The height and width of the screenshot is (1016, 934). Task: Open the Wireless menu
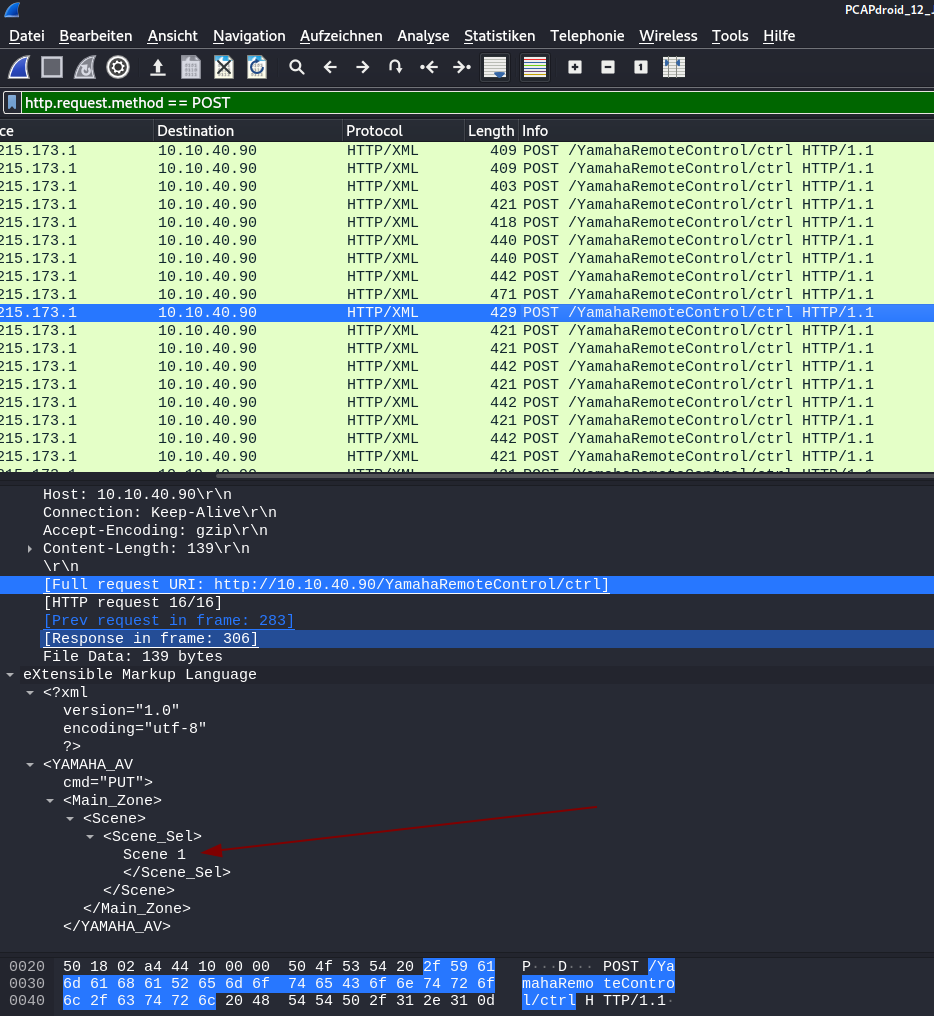[668, 36]
